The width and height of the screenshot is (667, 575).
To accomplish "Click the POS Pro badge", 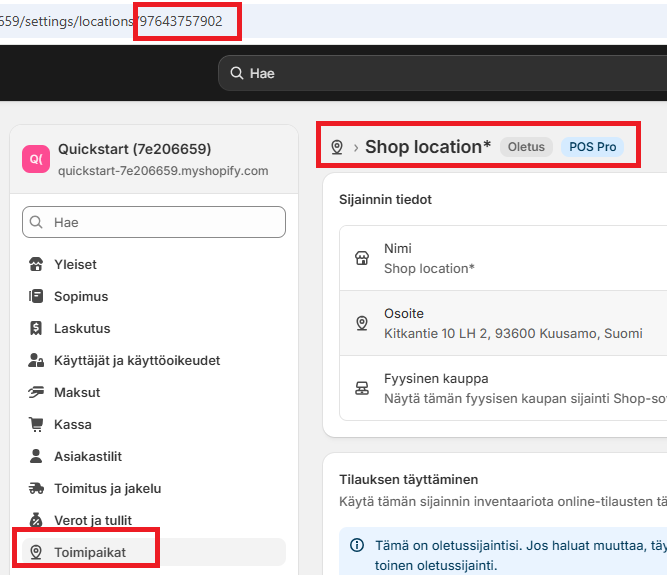I will coord(592,147).
